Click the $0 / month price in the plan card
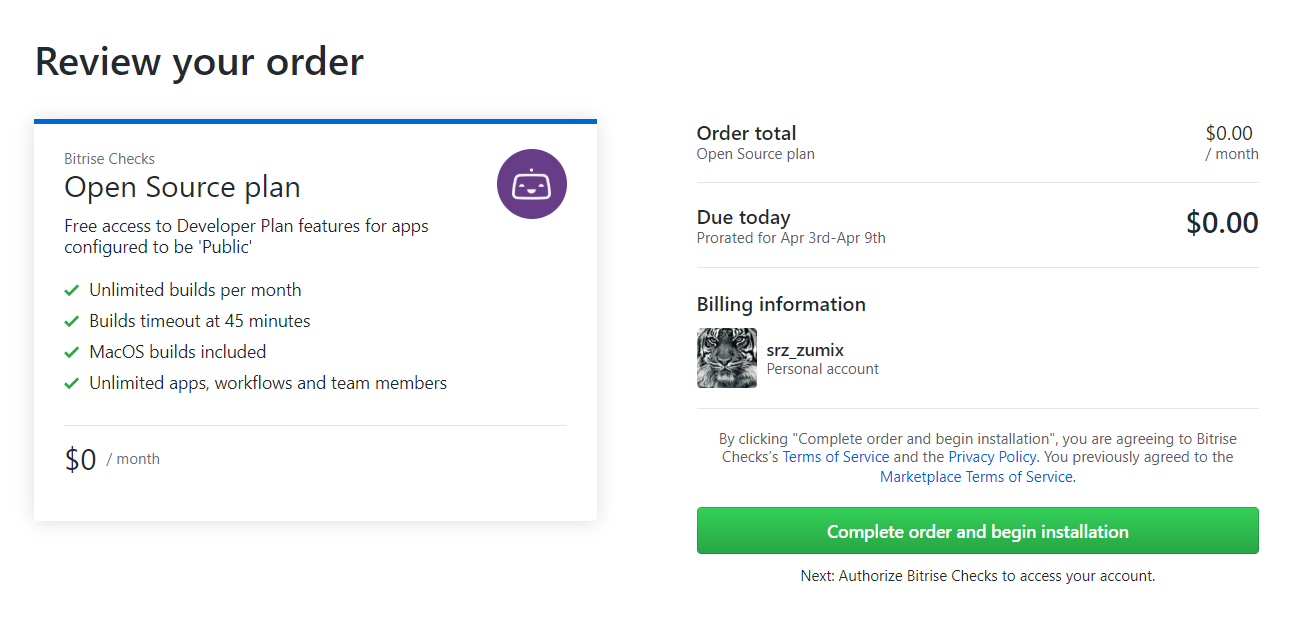Image resolution: width=1309 pixels, height=619 pixels. [x=112, y=459]
